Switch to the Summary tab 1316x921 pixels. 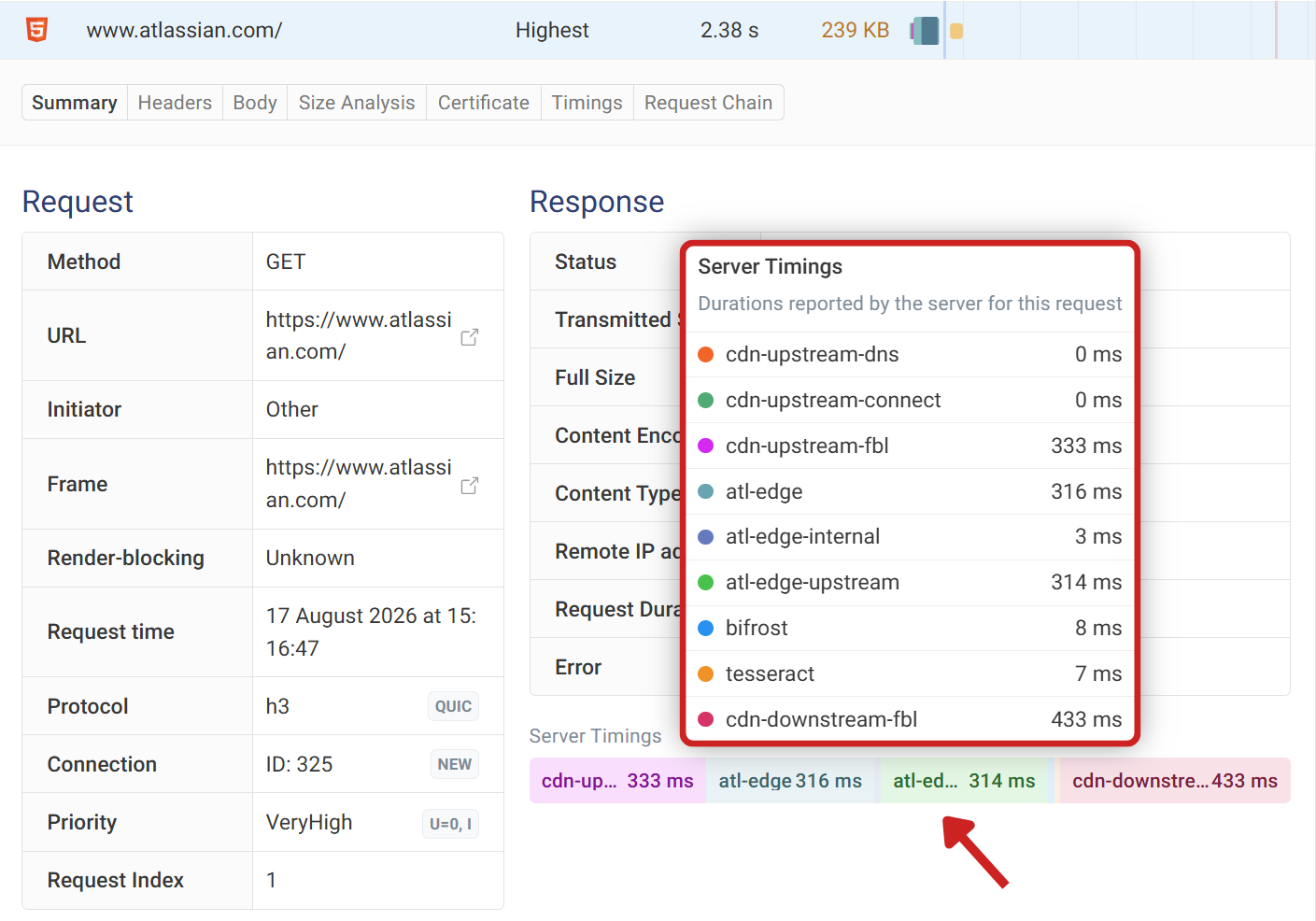[75, 103]
